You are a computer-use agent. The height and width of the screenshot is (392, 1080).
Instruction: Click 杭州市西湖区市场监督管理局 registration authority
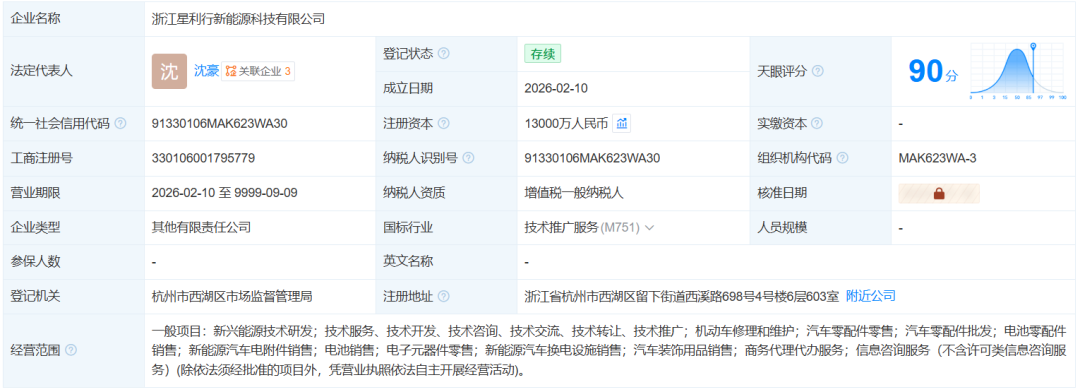tap(232, 297)
